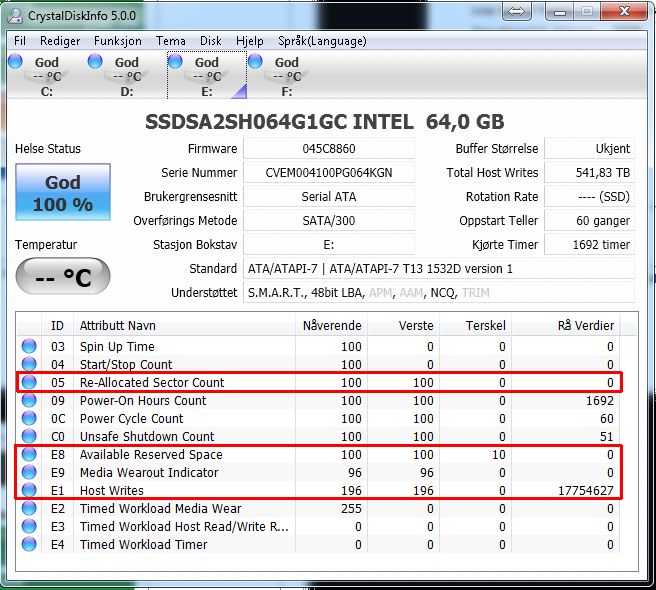Click the Host Writes raw value 17754627
The width and height of the screenshot is (656, 590).
(x=586, y=490)
